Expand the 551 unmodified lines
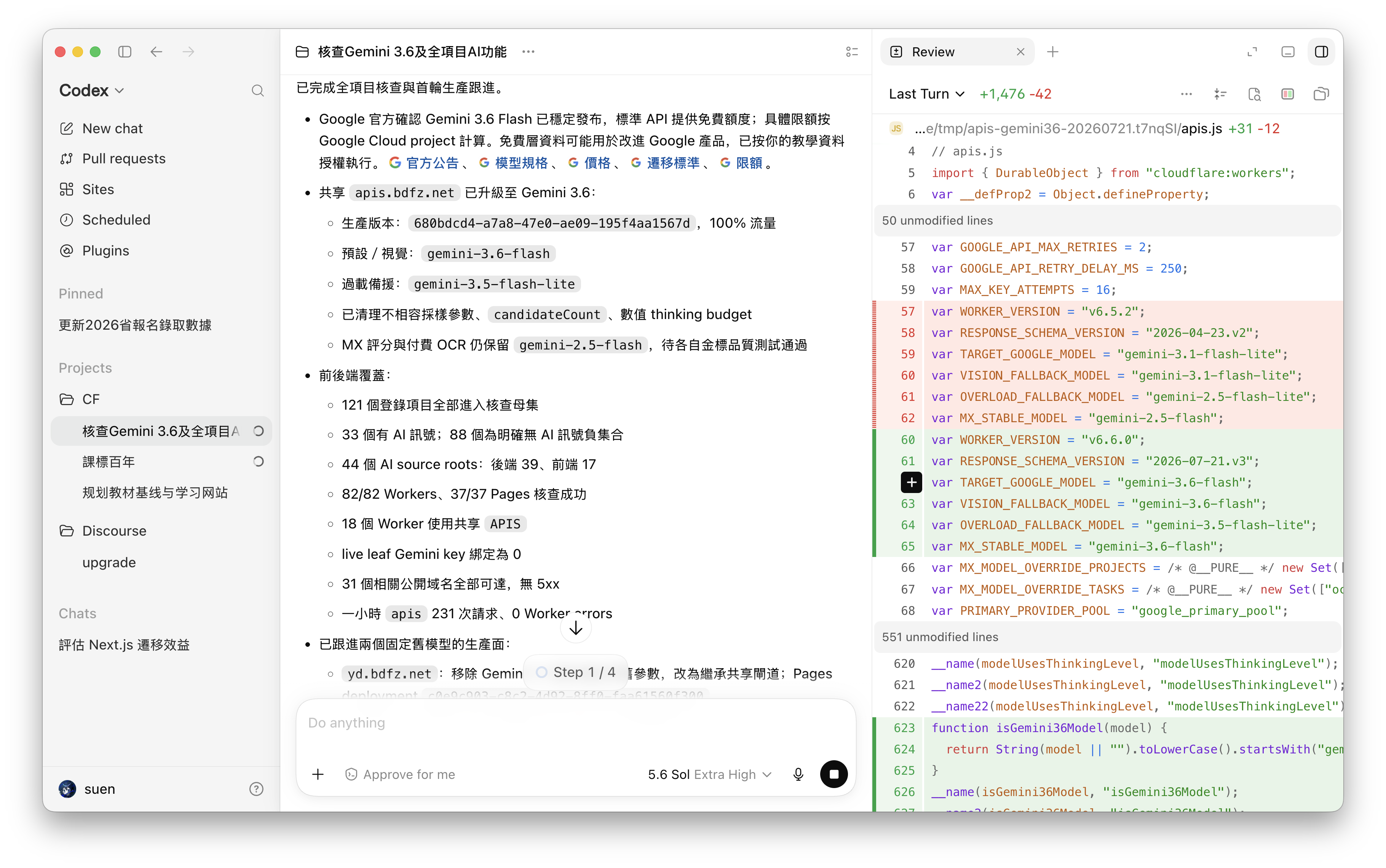 click(1108, 637)
